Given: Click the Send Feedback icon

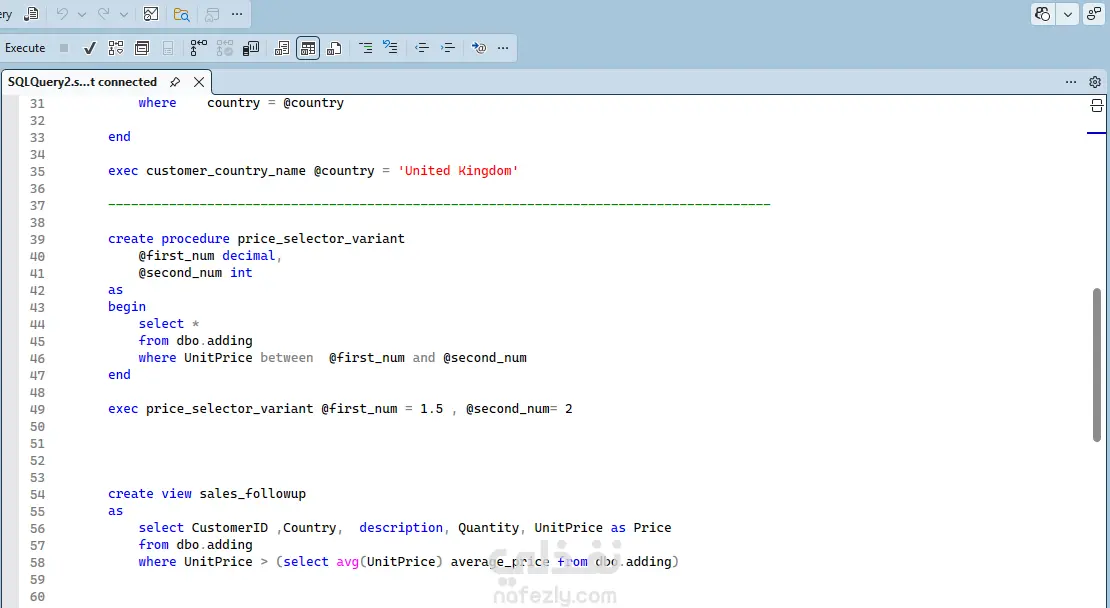Looking at the screenshot, I should point(1093,14).
